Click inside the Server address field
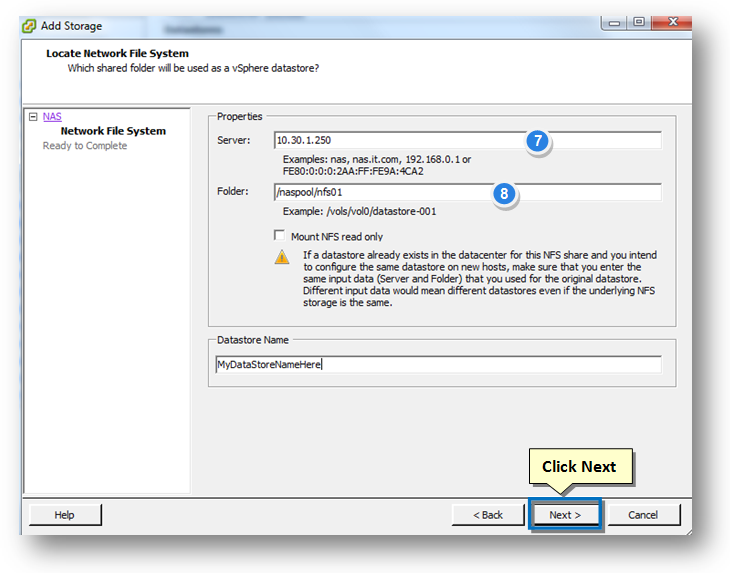The image size is (730, 573). [467, 140]
